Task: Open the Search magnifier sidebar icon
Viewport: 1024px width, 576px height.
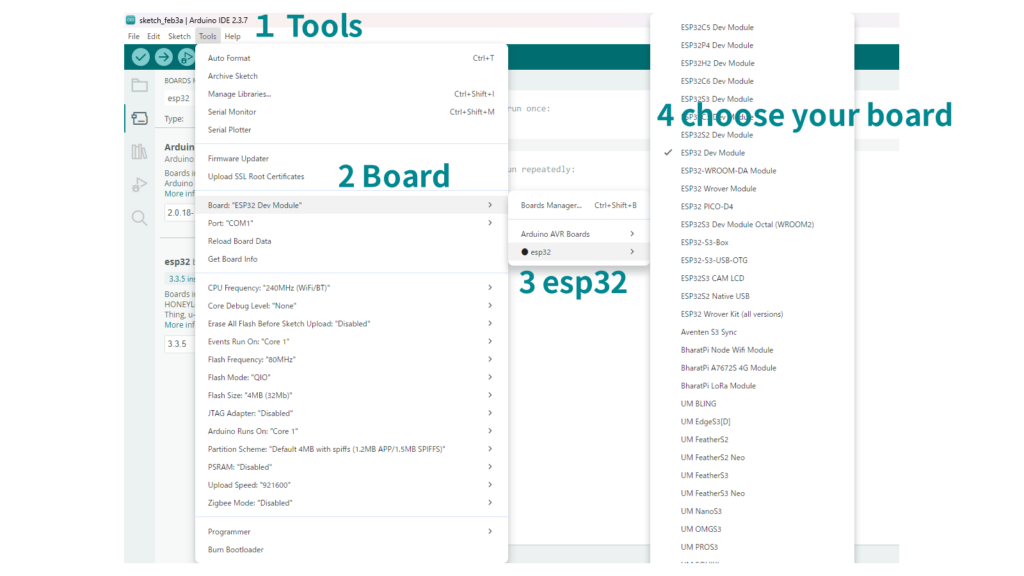Action: click(x=139, y=217)
